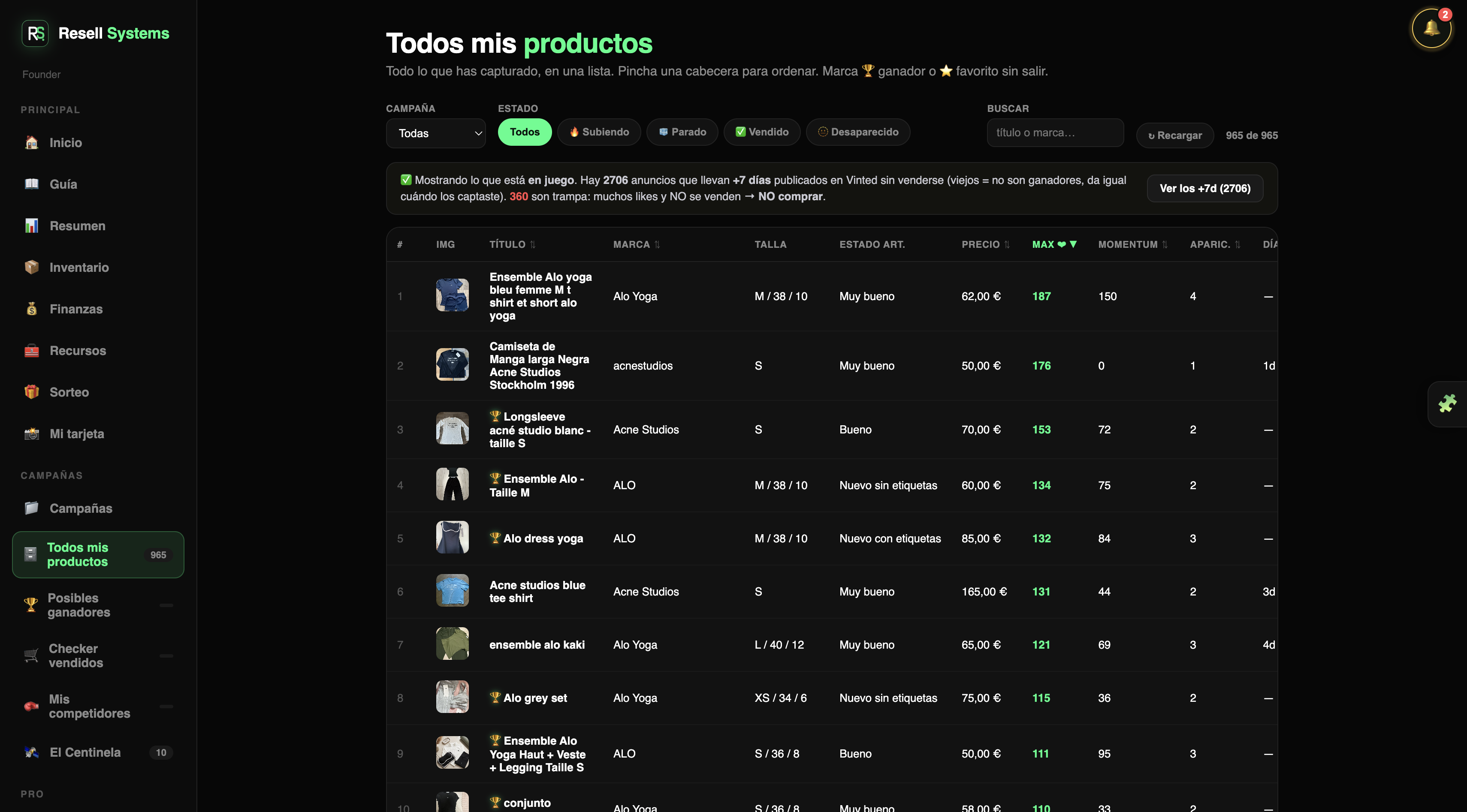The width and height of the screenshot is (1467, 812).
Task: Click the money bag icon beside Finanzas
Action: (31, 308)
